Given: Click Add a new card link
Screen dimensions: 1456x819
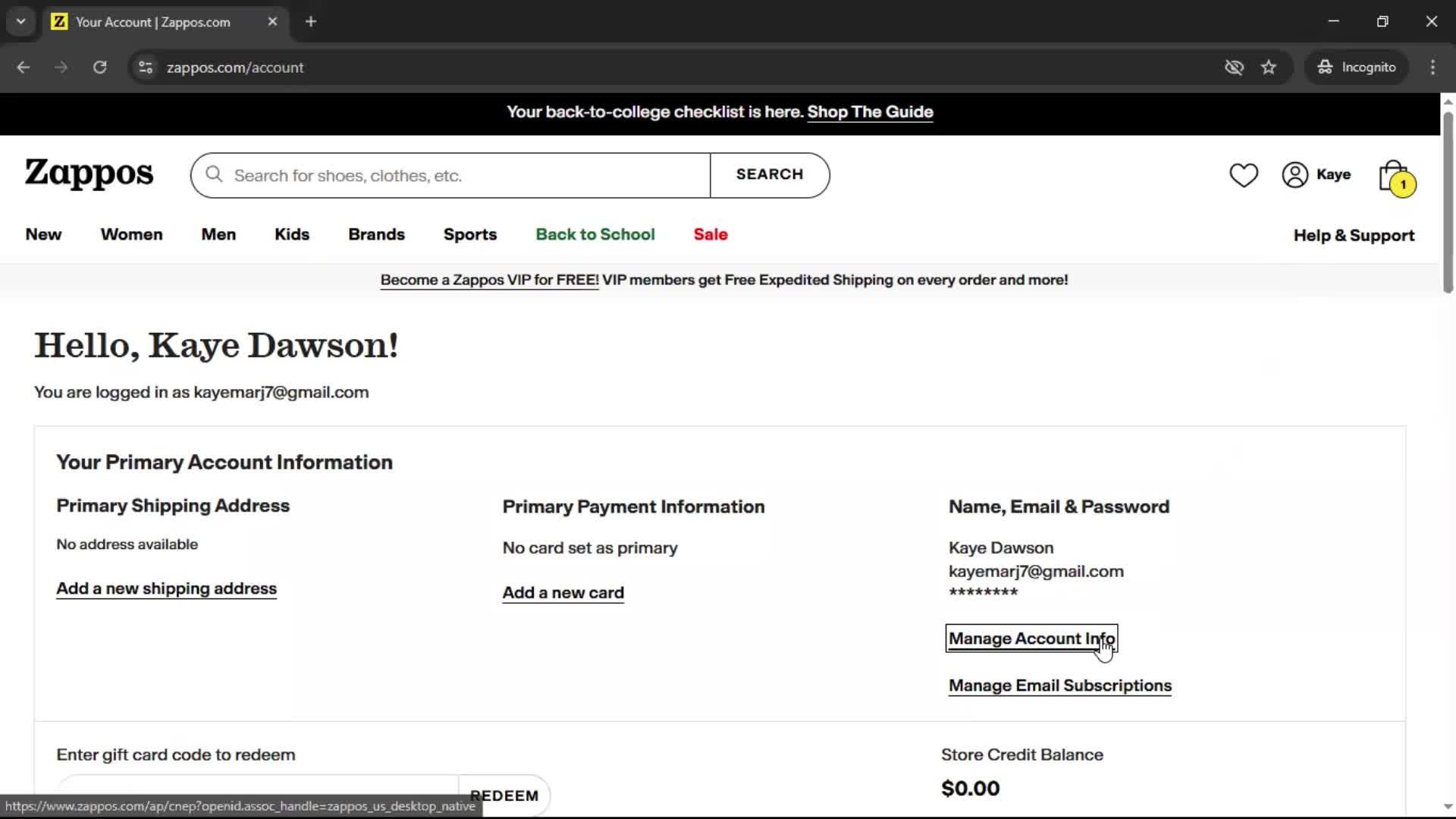Looking at the screenshot, I should [x=563, y=593].
